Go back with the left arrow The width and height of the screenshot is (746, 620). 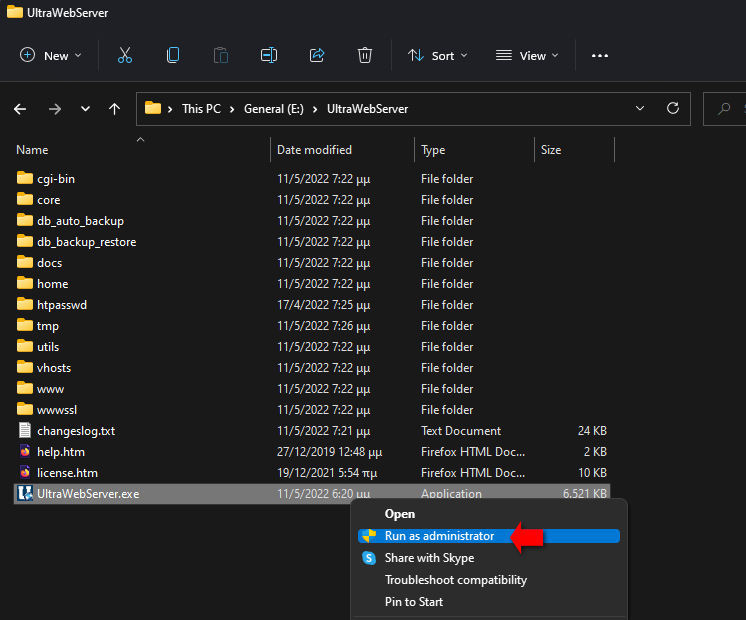[20, 109]
